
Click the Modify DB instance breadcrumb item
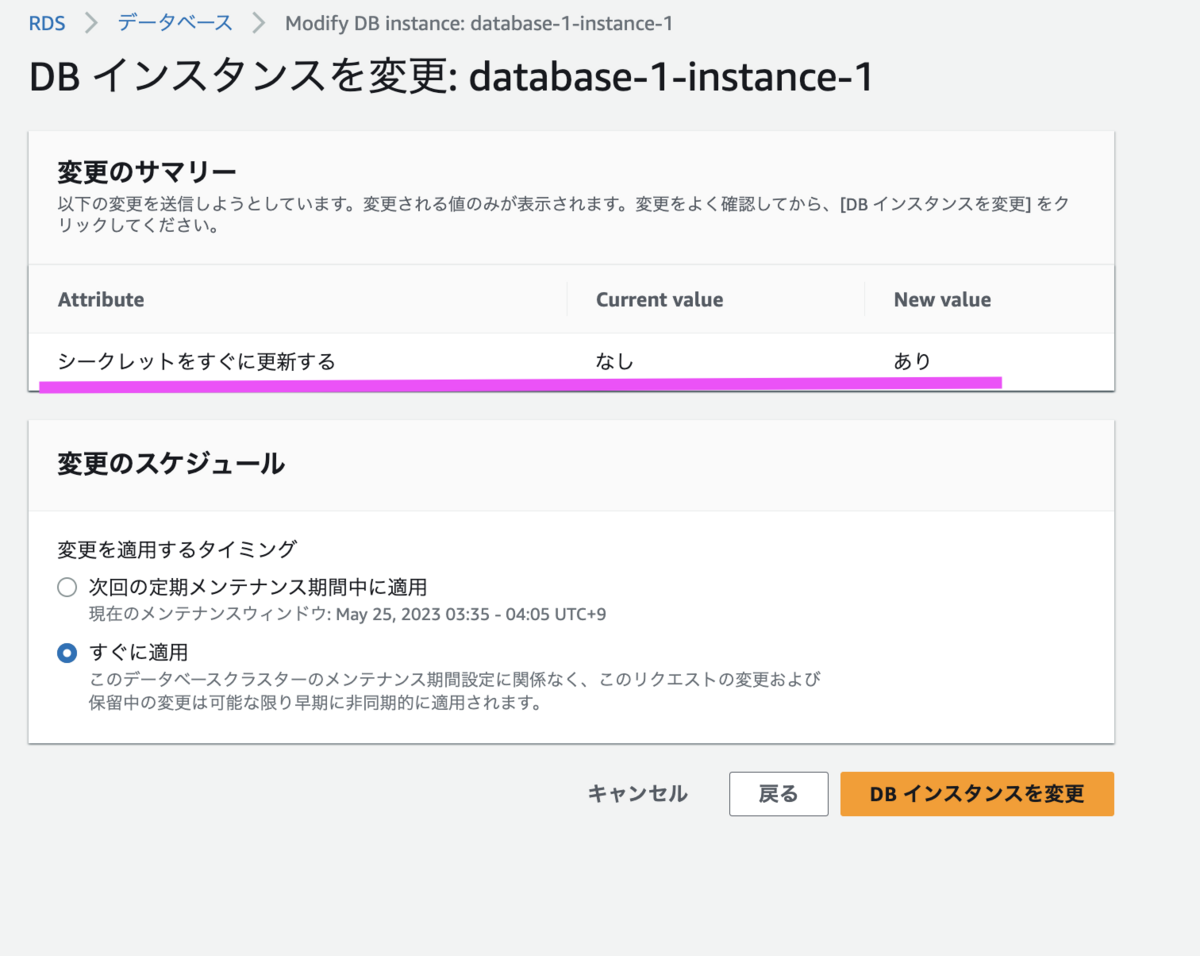(479, 23)
